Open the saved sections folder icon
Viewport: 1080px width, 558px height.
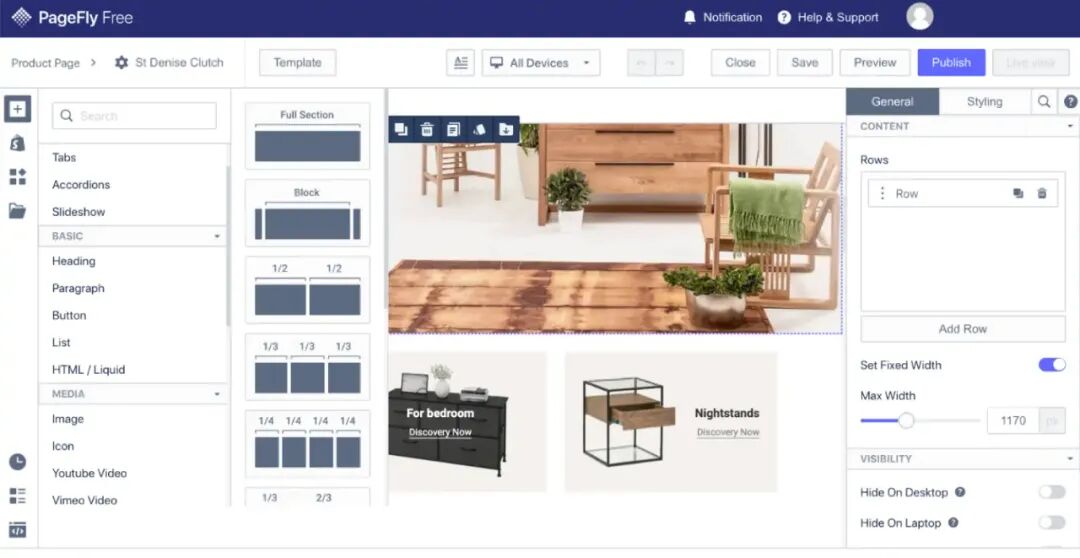17,210
